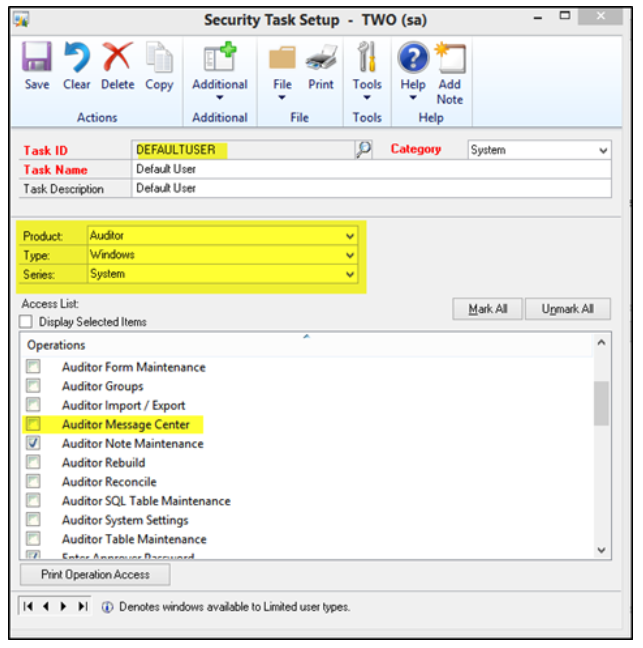Check Auditor Rebuild operation
The image size is (643, 648).
click(33, 462)
